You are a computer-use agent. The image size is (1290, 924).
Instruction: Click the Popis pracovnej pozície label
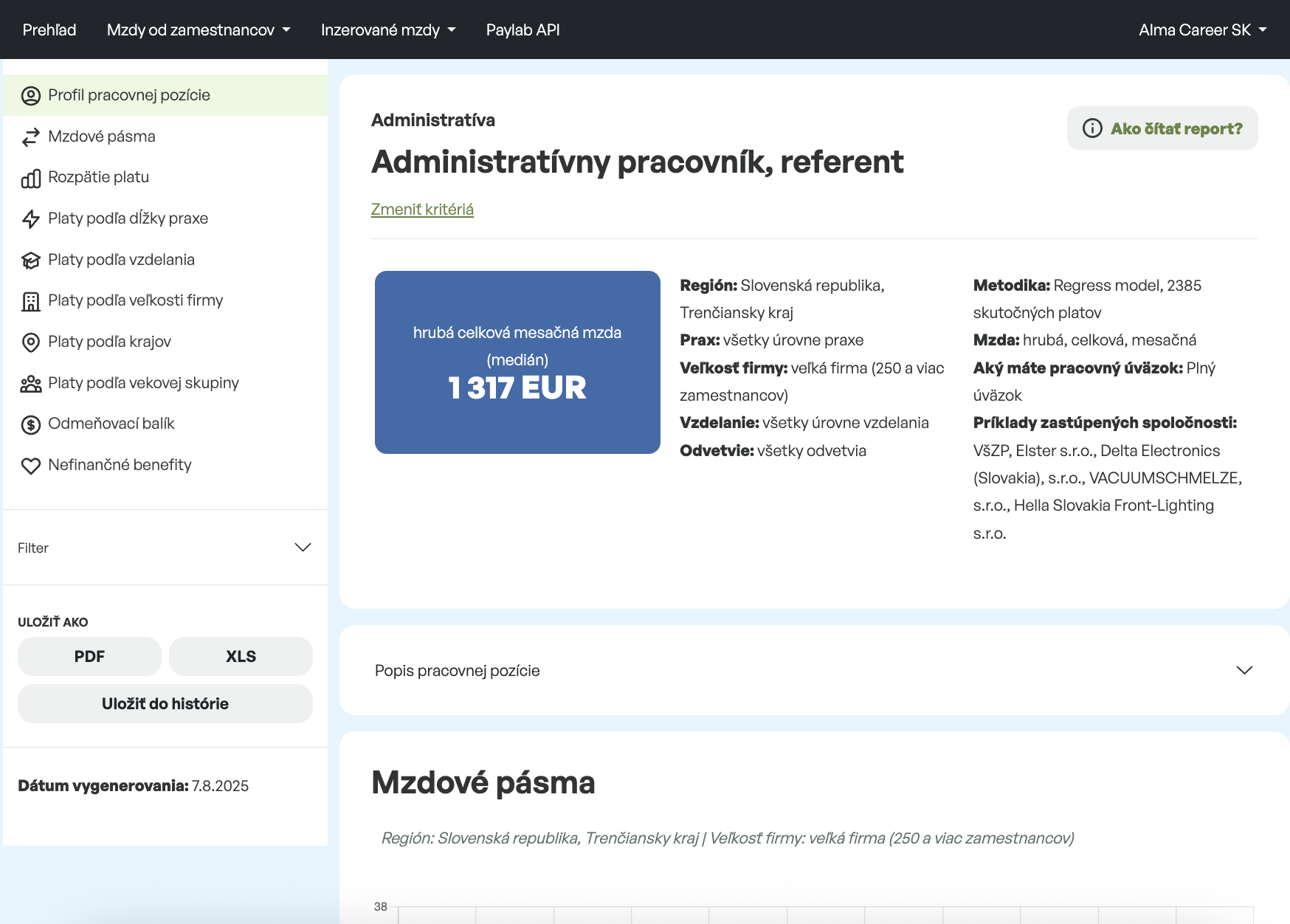tap(458, 671)
